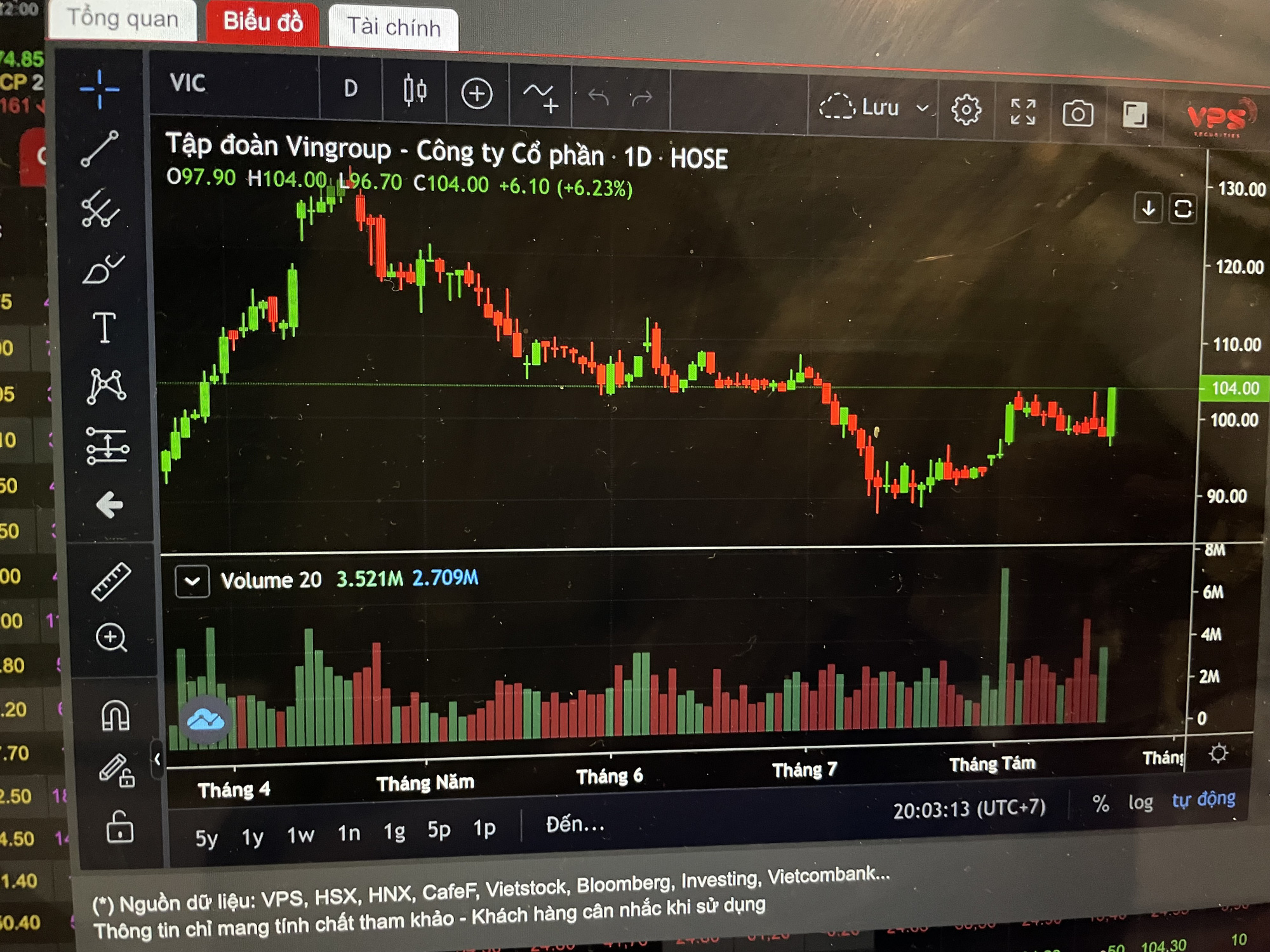The image size is (1270, 952).
Task: Set the range to 1g
Action: coord(394,831)
